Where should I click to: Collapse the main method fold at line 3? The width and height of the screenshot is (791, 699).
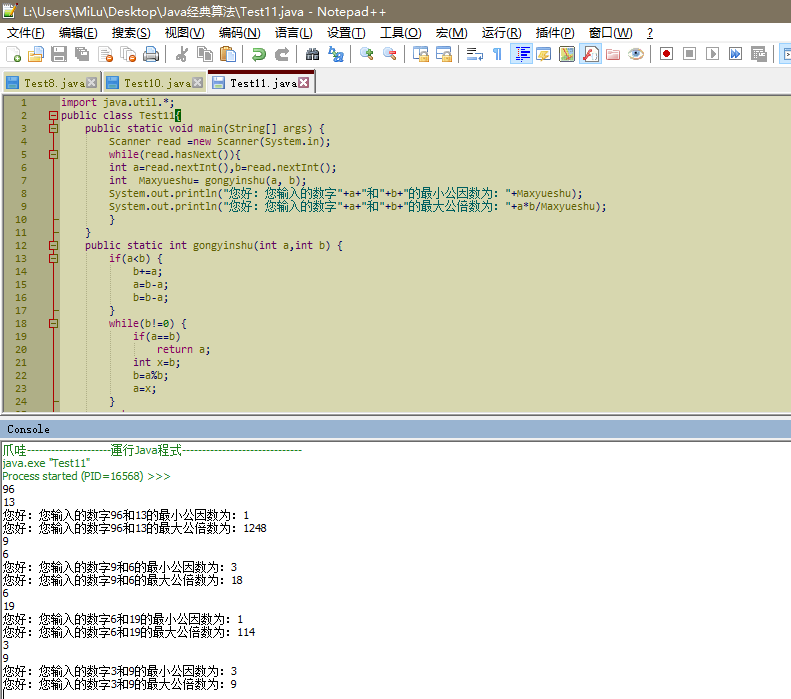pyautogui.click(x=53, y=129)
